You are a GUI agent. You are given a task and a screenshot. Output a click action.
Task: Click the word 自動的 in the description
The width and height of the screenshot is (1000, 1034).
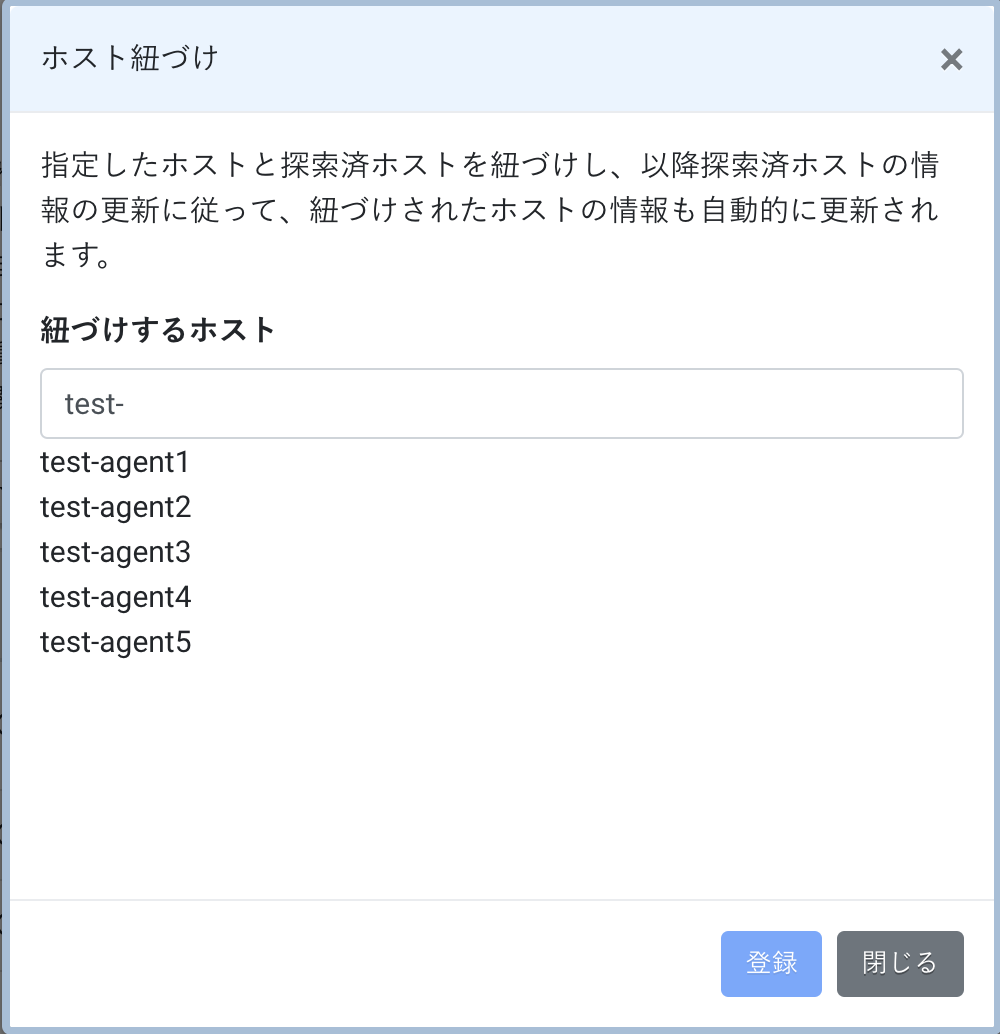[745, 210]
